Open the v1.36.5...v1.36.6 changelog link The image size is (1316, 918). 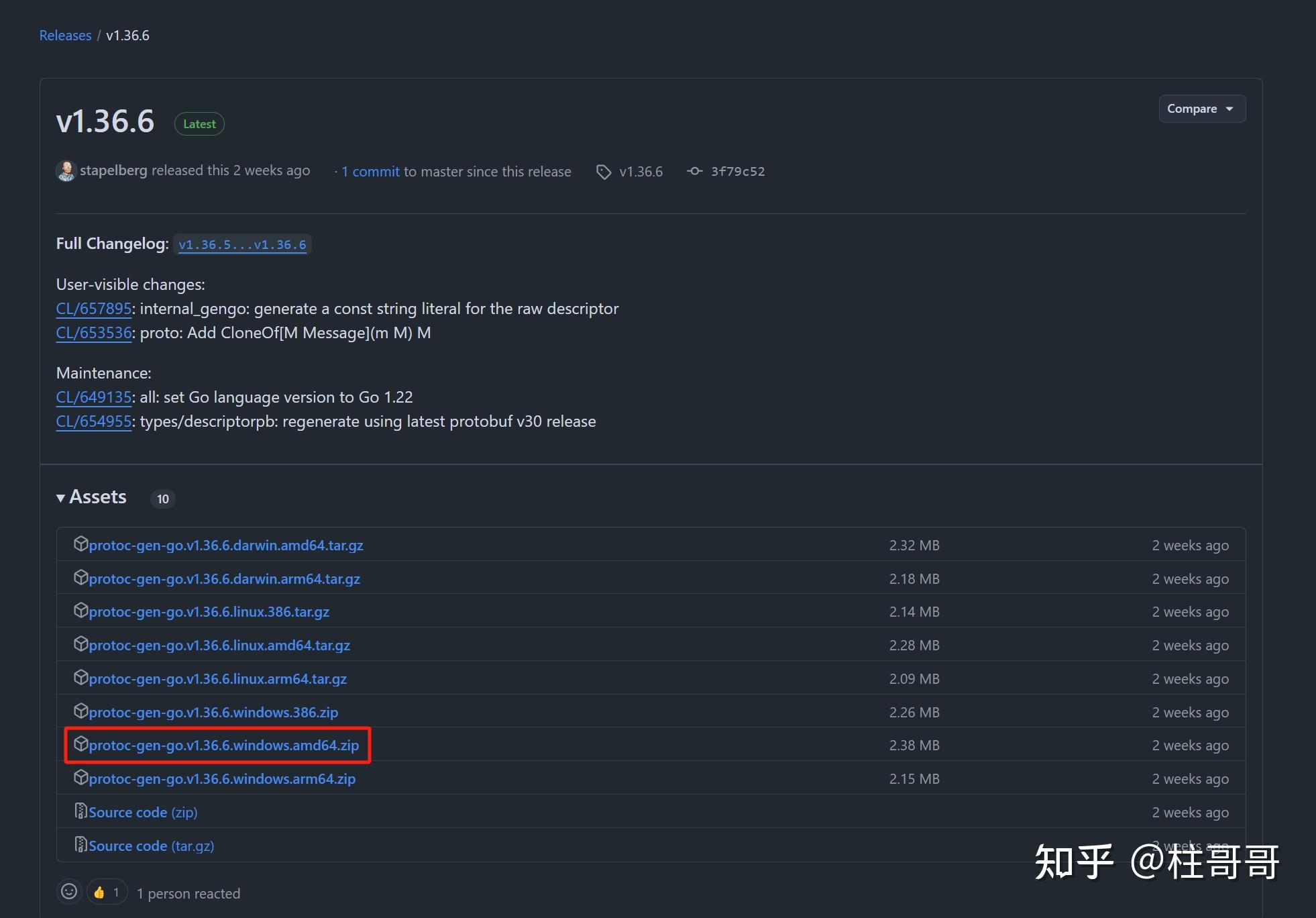click(242, 245)
